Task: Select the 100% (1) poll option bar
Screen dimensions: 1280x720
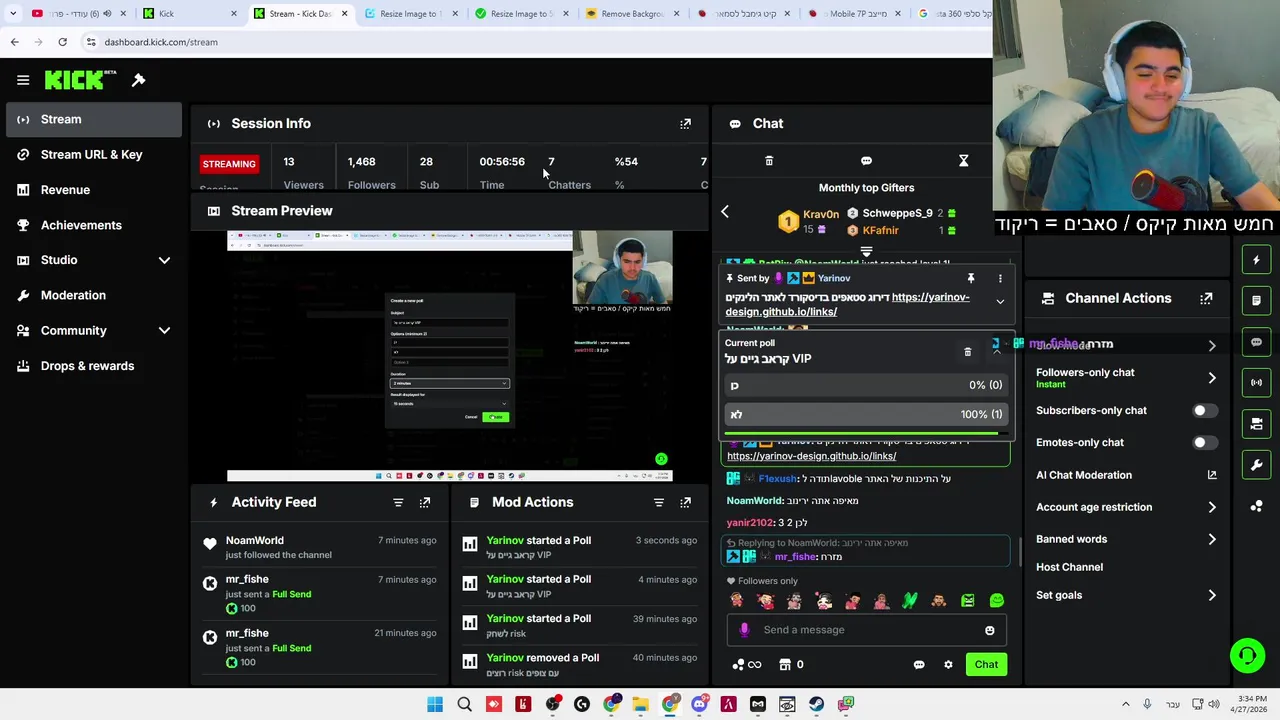Action: tap(866, 414)
